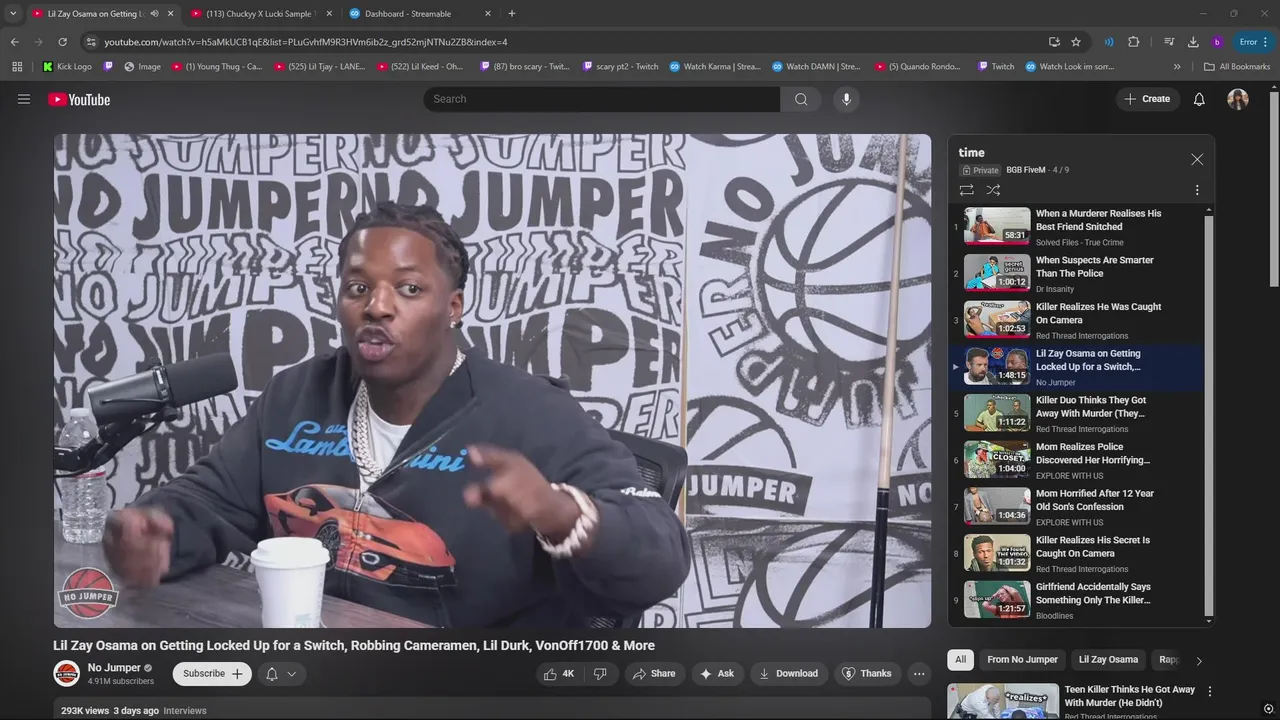Screen dimensions: 1280x720
Task: Click the search magnifier button
Action: coord(801,99)
